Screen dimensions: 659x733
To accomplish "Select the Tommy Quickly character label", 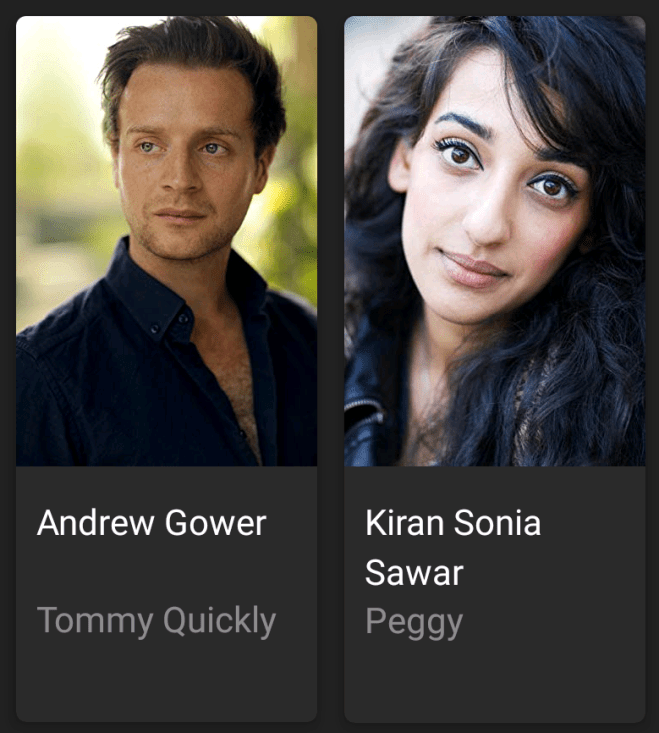I will pyautogui.click(x=156, y=621).
